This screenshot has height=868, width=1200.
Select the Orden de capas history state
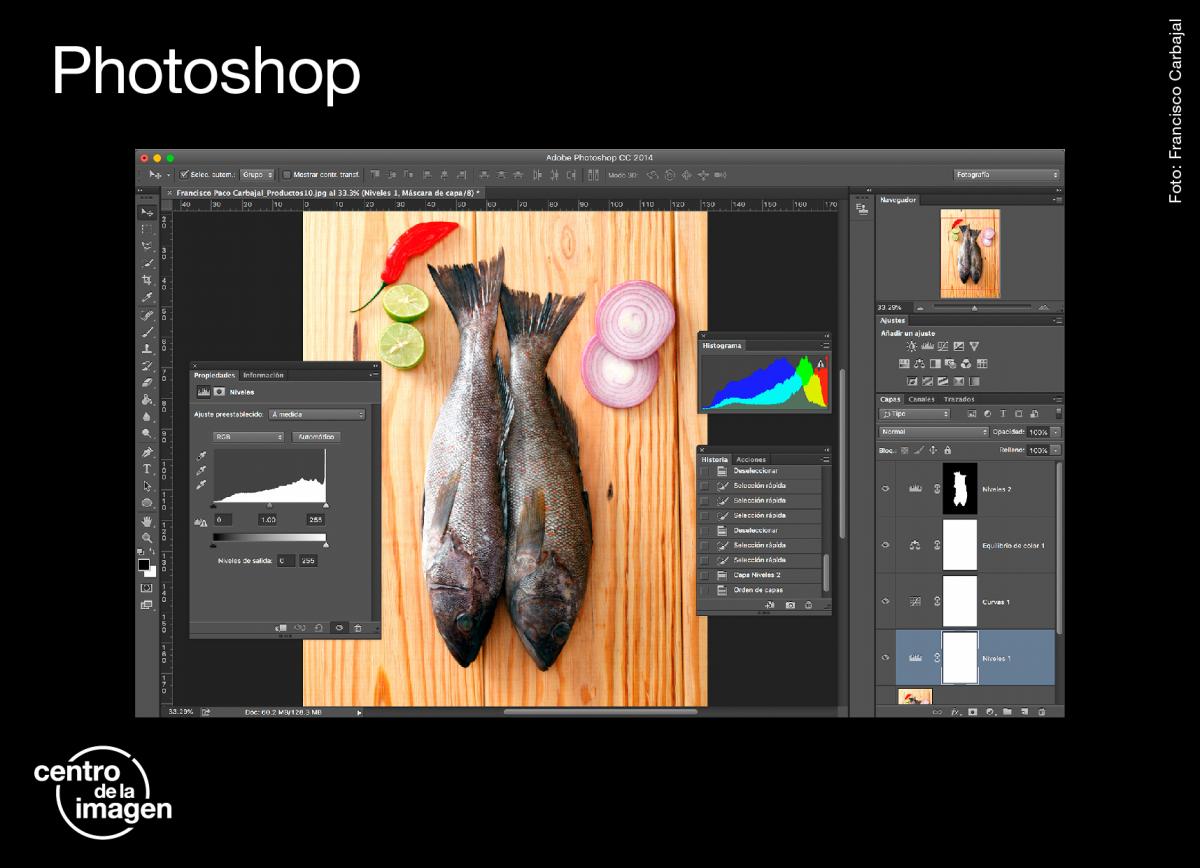759,590
